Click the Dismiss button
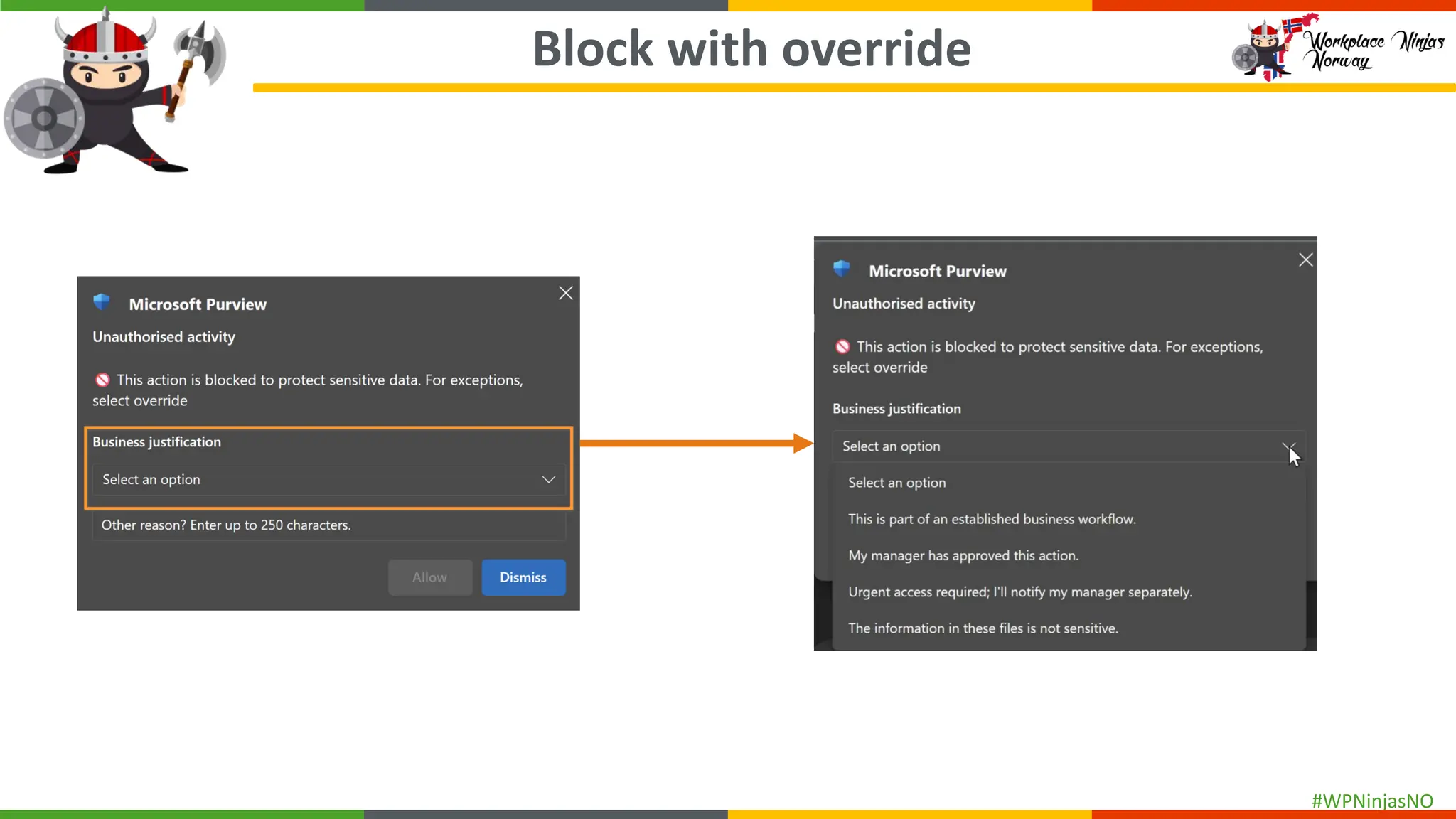Screen dimensions: 1456x819 523,577
